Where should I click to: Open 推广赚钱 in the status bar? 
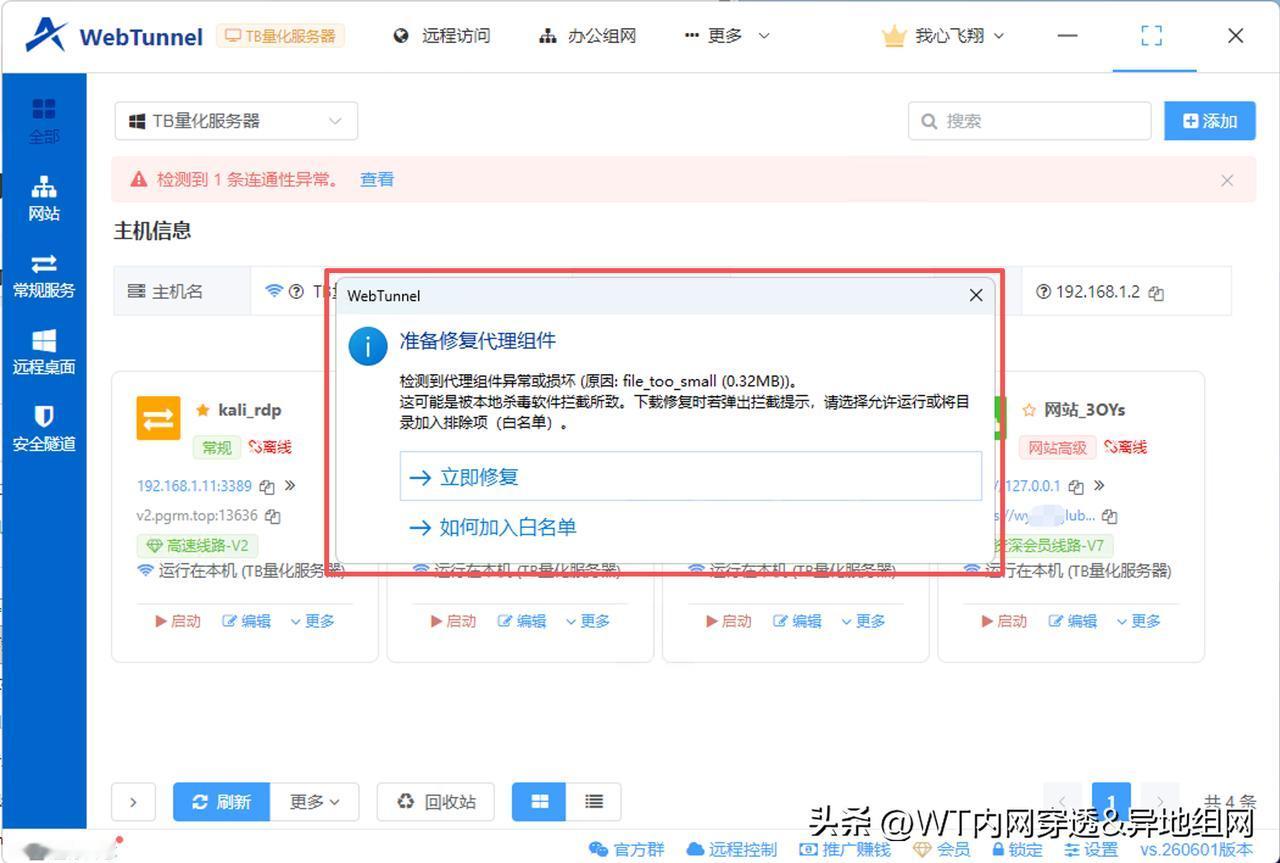(845, 849)
